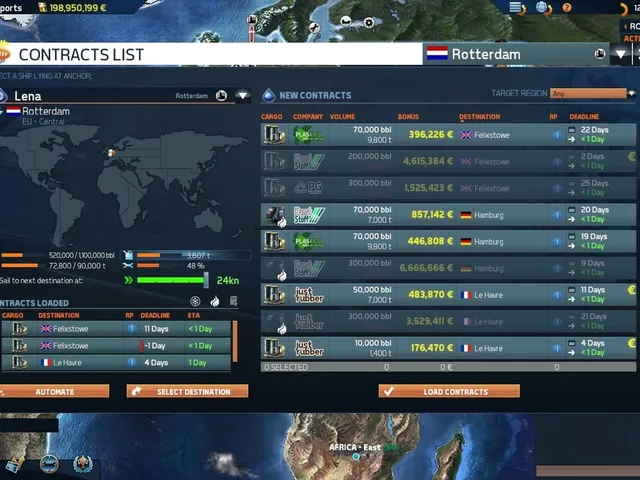The width and height of the screenshot is (640, 480).
Task: Click the fuel canister icon
Action: (x=128, y=255)
